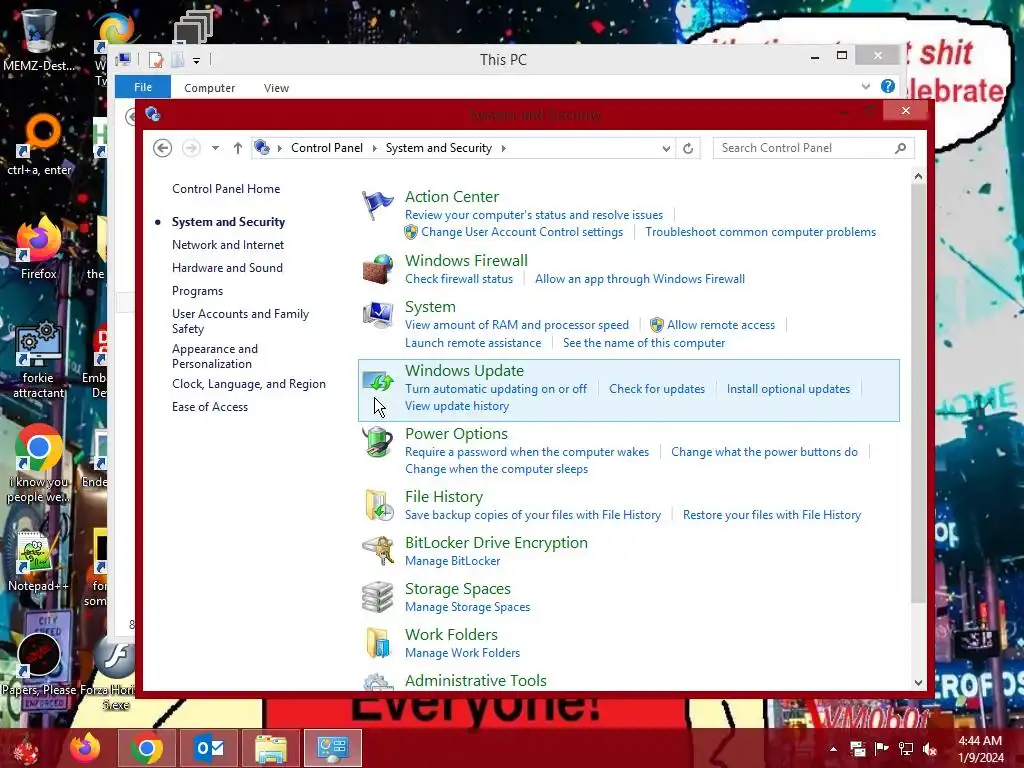Screen dimensions: 1024x768
Task: Open Manage BitLocker link
Action: coord(452,561)
